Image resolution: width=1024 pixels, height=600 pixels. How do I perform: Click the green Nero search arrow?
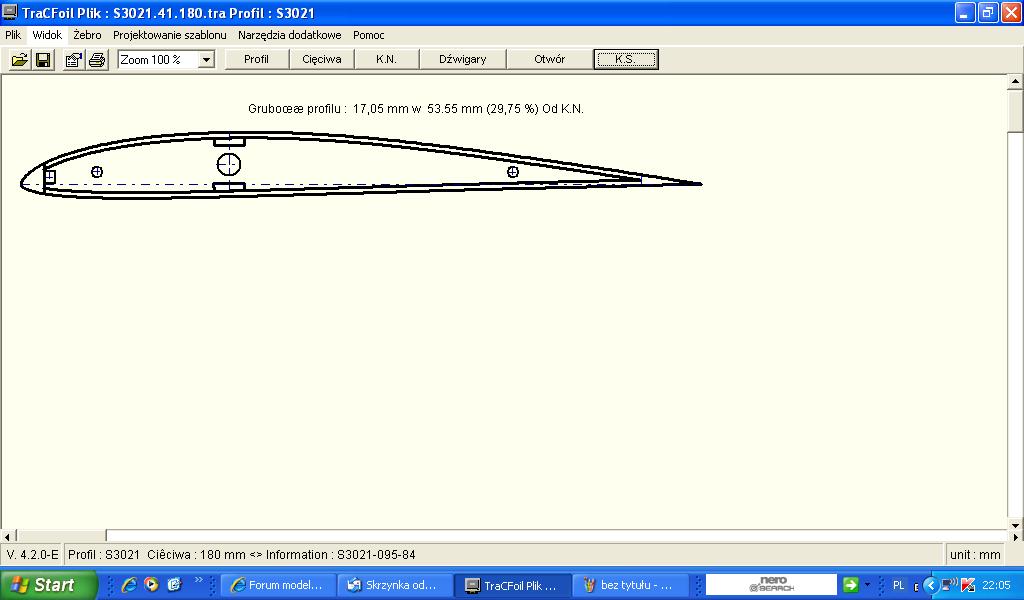850,585
